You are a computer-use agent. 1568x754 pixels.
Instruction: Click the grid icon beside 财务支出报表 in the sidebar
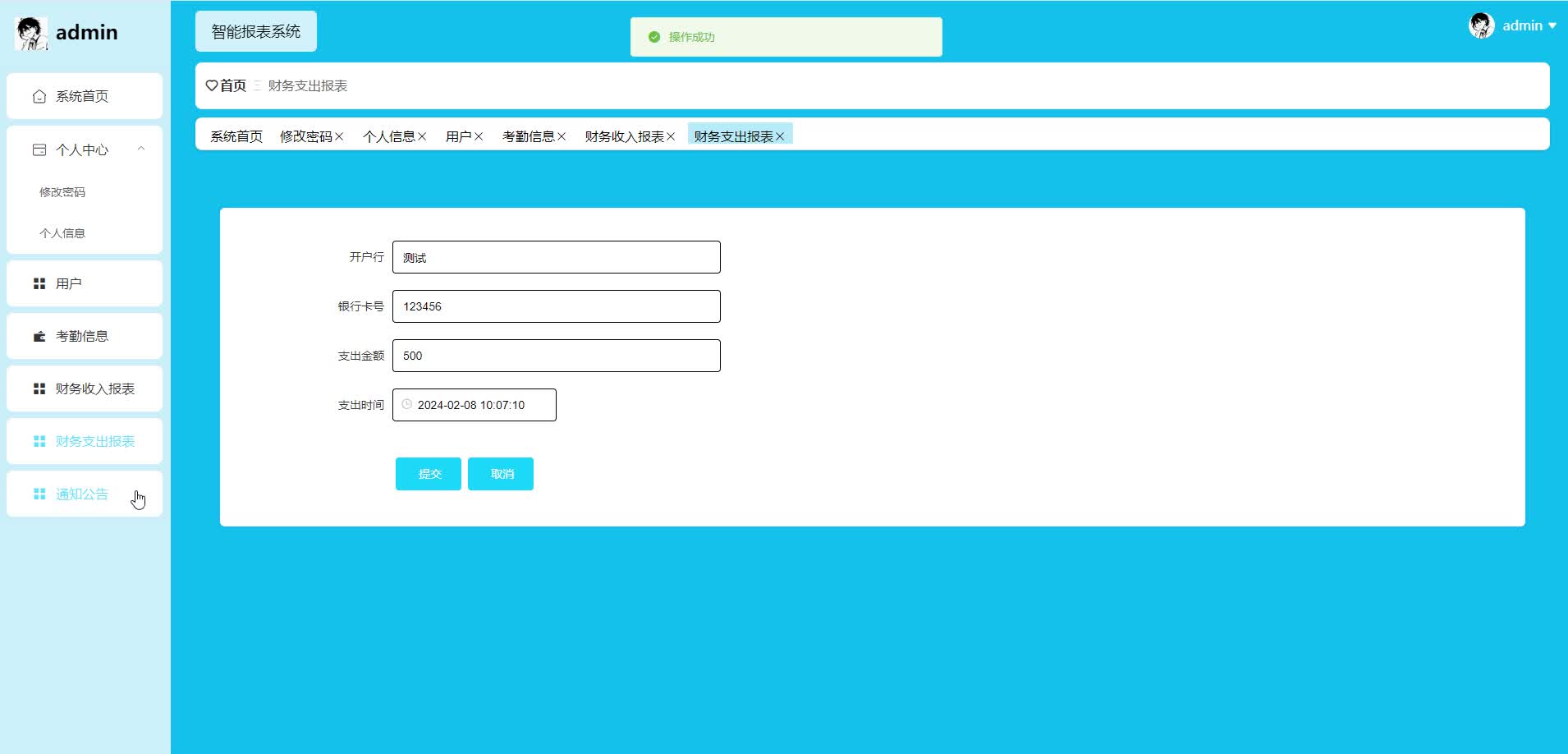pyautogui.click(x=39, y=441)
